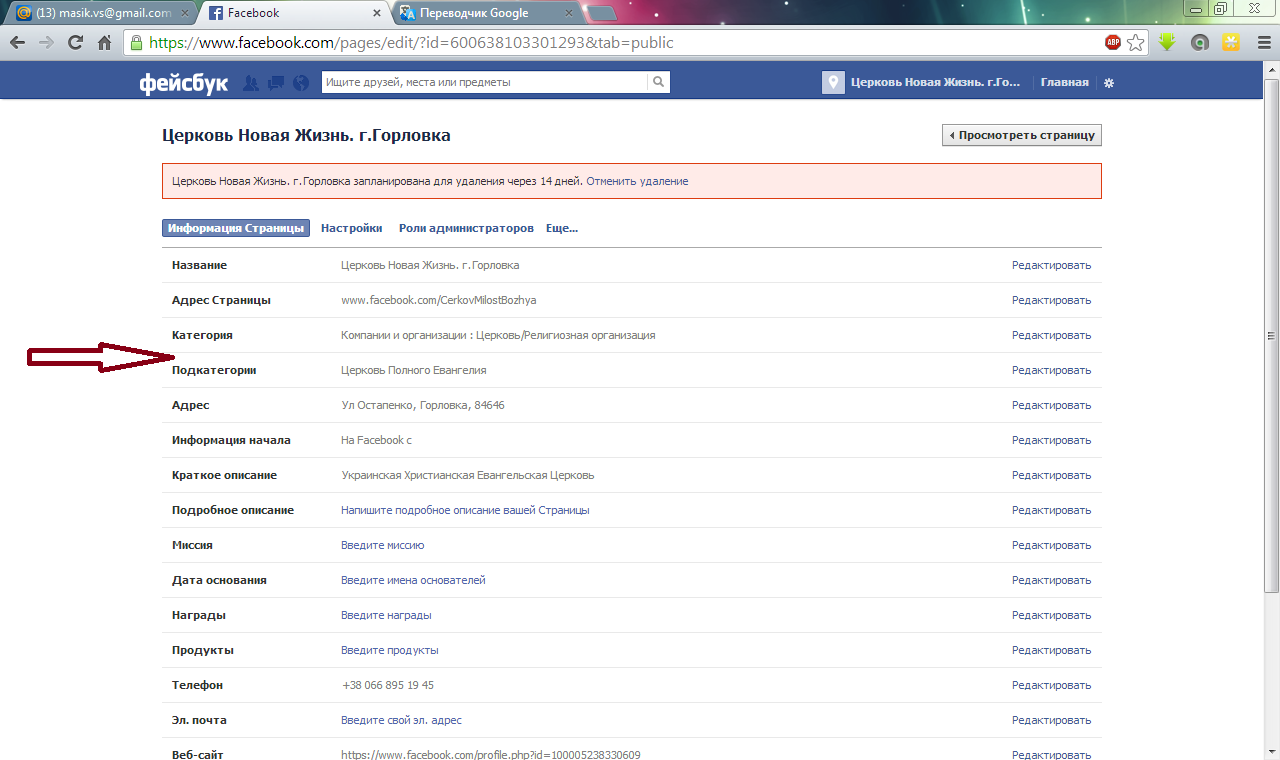1280x760 pixels.
Task: Close the Gmail browser tab
Action: click(186, 13)
